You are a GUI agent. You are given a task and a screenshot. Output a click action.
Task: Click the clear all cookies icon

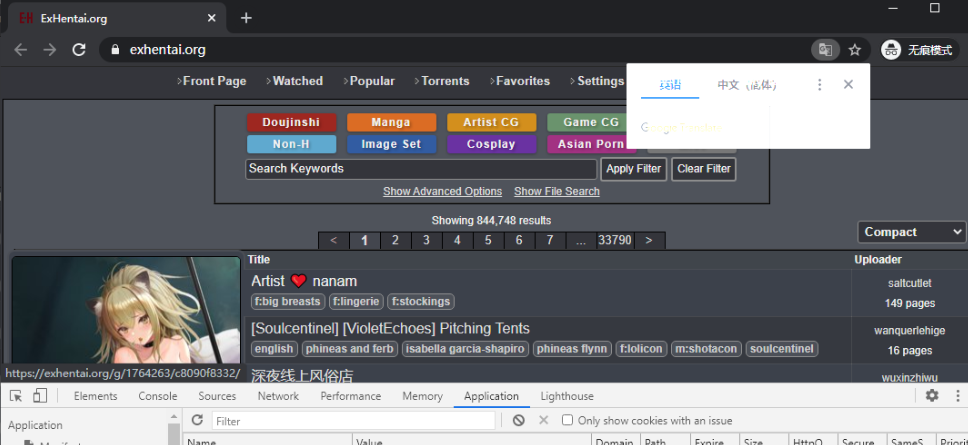pos(519,420)
